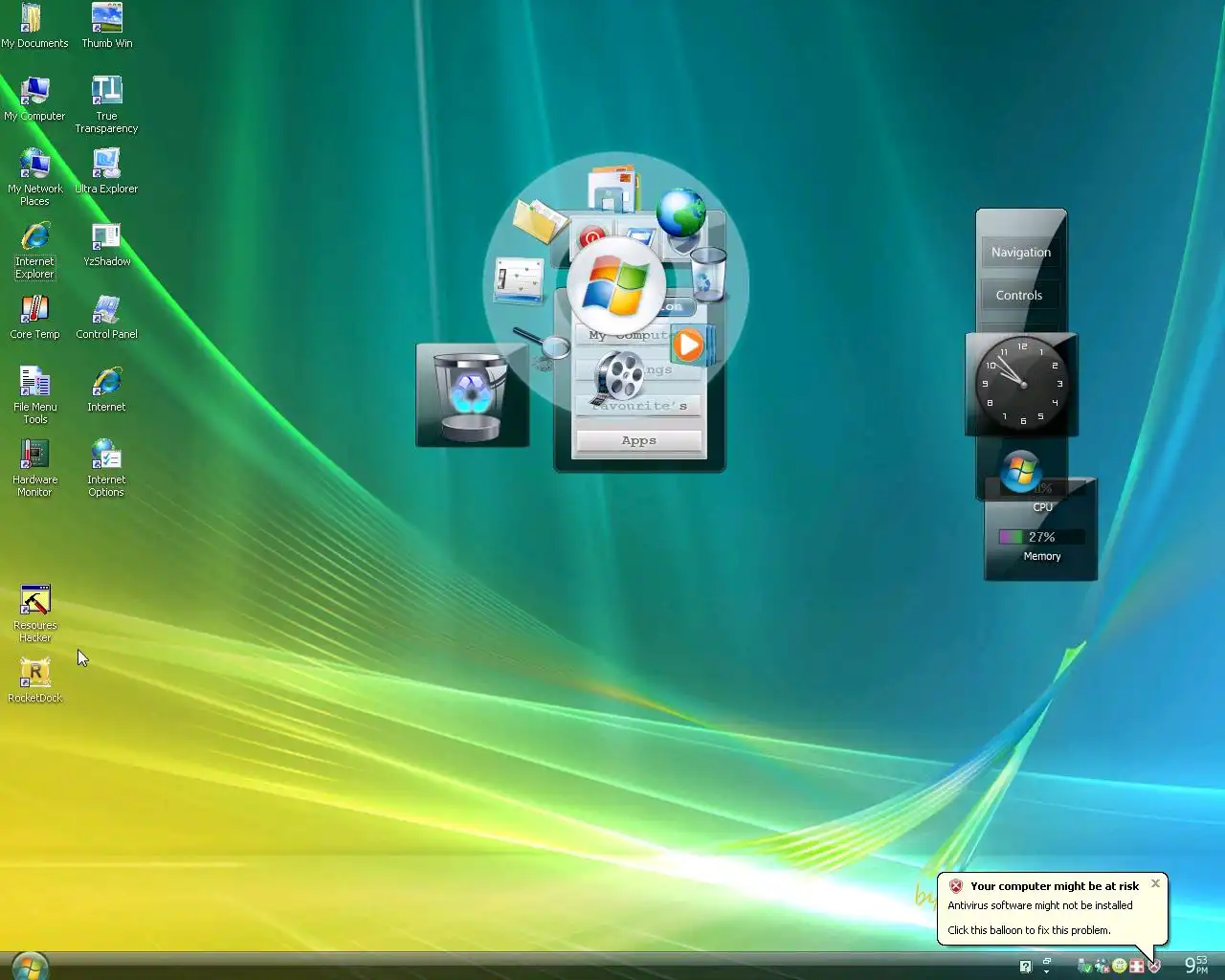1225x980 pixels.
Task: Launch the YzShadow desktop shortcut
Action: pos(106,244)
